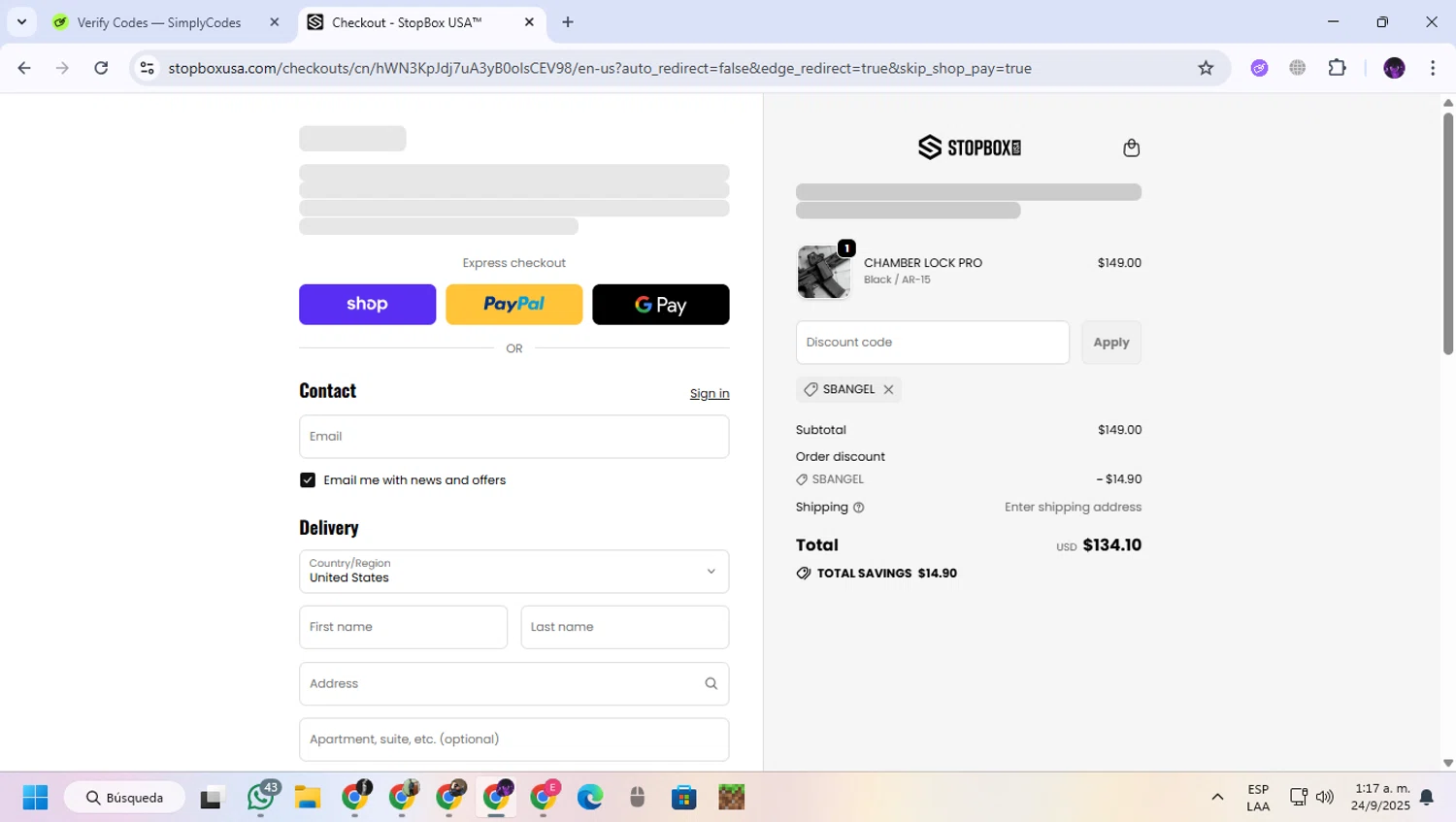Pay with Shop Pay button
Screen dimensions: 1456x822
(367, 305)
